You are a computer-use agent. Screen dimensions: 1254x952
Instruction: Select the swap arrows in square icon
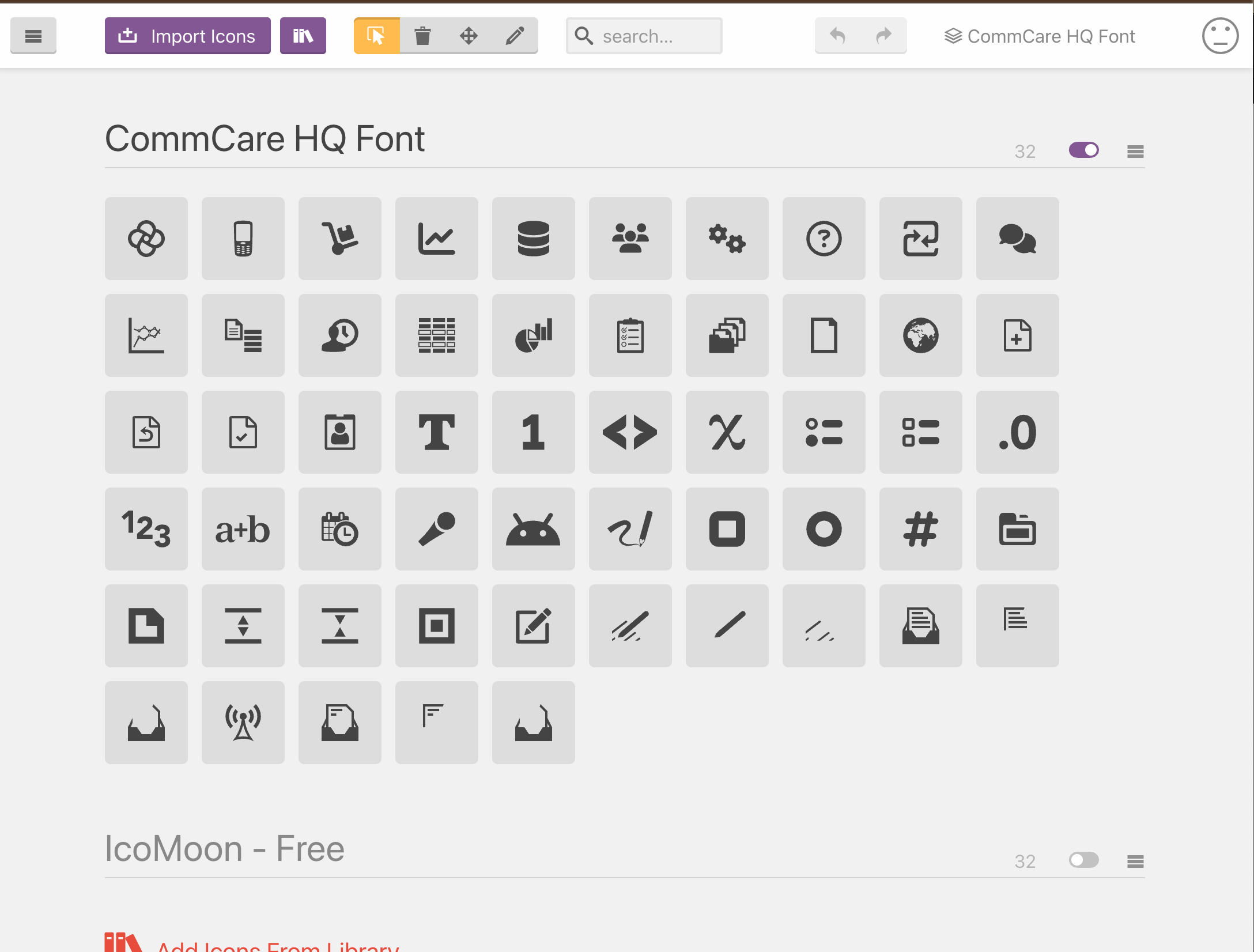(x=921, y=239)
